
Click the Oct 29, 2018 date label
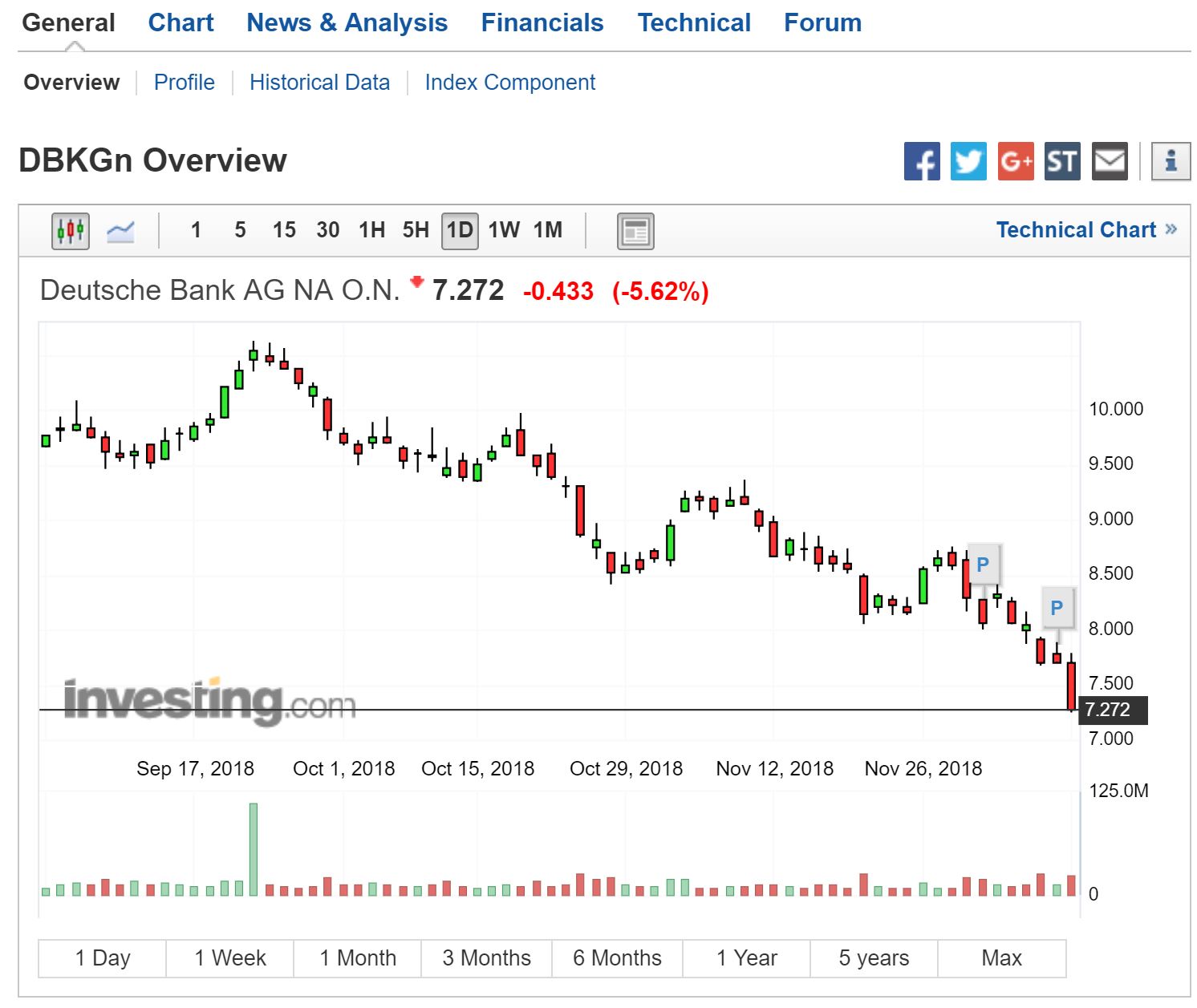point(627,769)
